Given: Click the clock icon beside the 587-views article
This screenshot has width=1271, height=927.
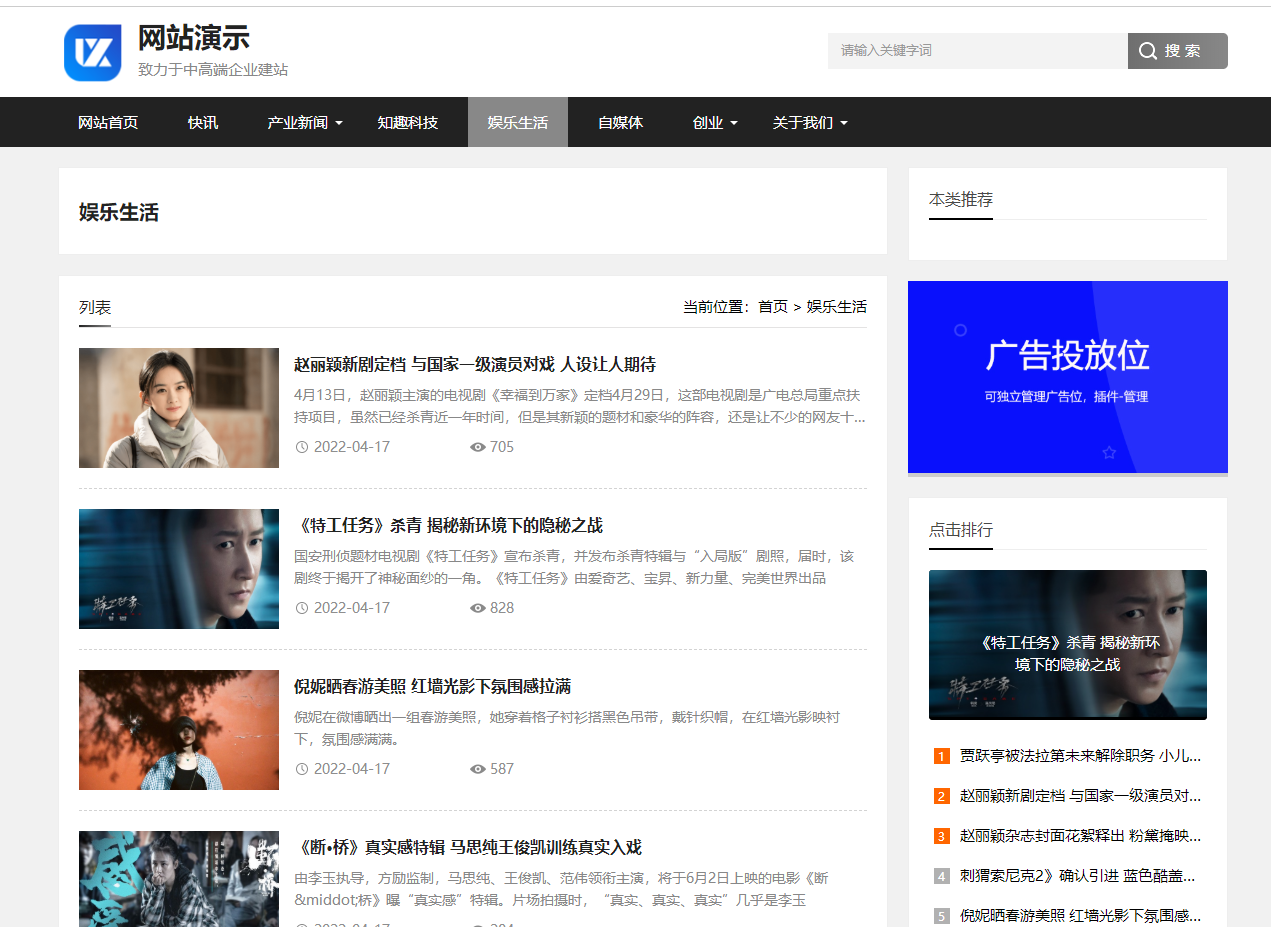Looking at the screenshot, I should (x=302, y=769).
